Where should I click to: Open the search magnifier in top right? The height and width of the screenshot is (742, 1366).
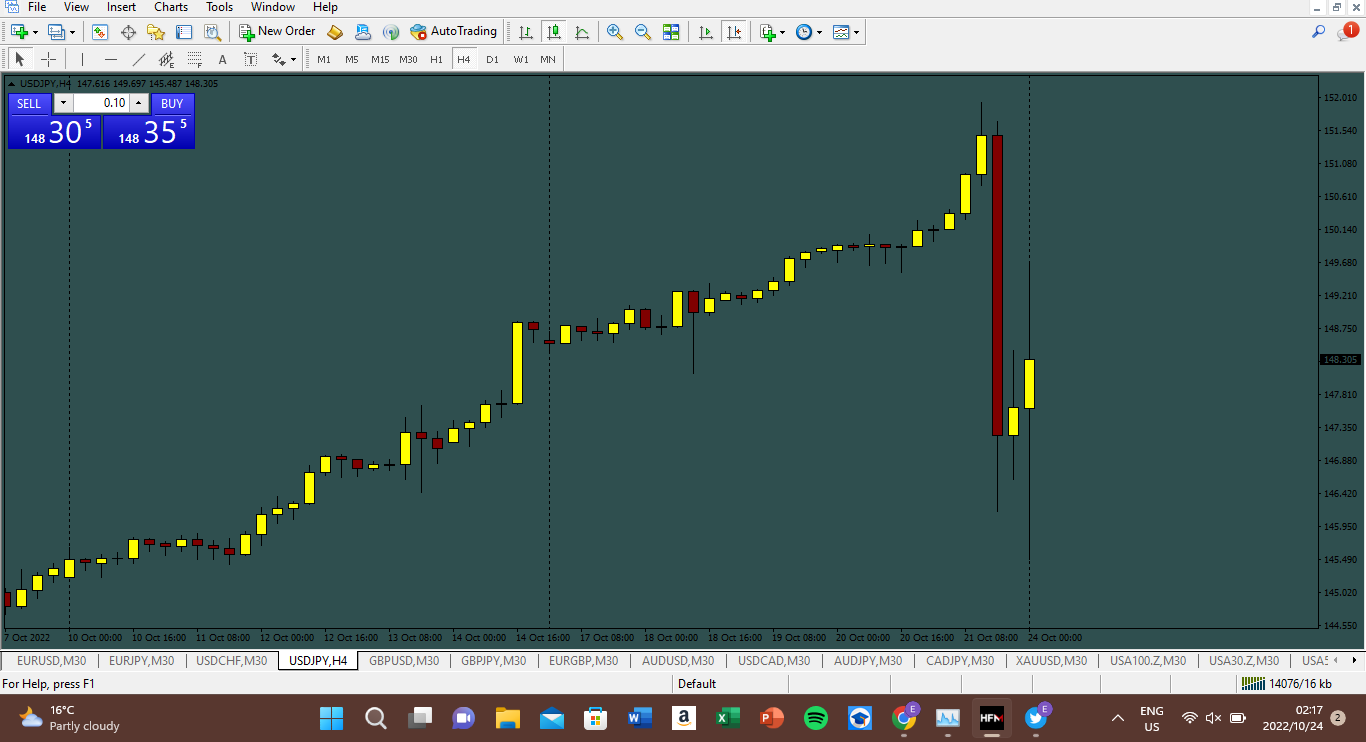[x=1319, y=32]
